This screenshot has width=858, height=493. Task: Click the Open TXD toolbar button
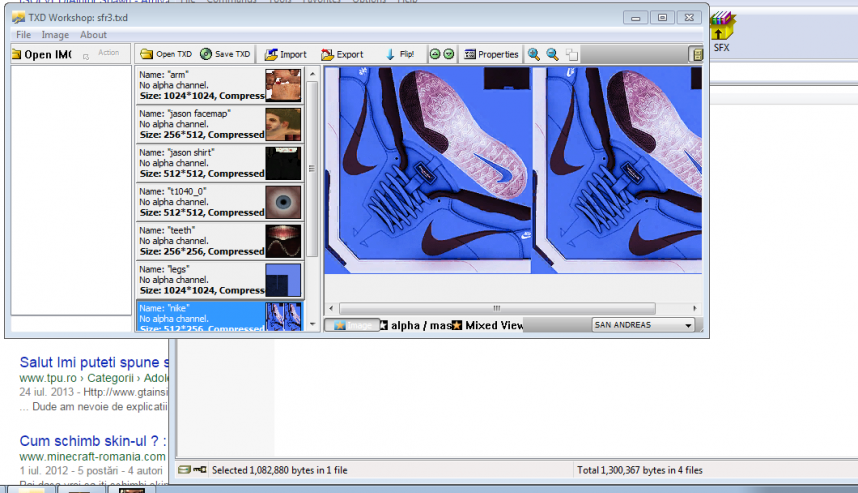tap(166, 54)
